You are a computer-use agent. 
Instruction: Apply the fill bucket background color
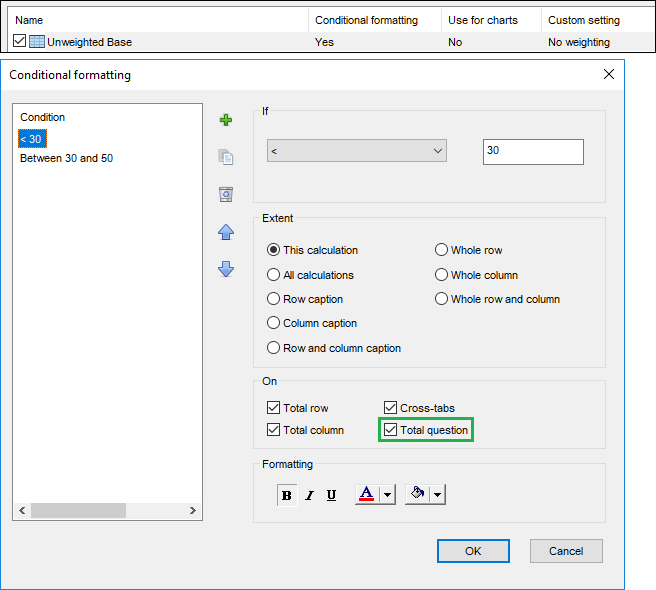coord(417,494)
